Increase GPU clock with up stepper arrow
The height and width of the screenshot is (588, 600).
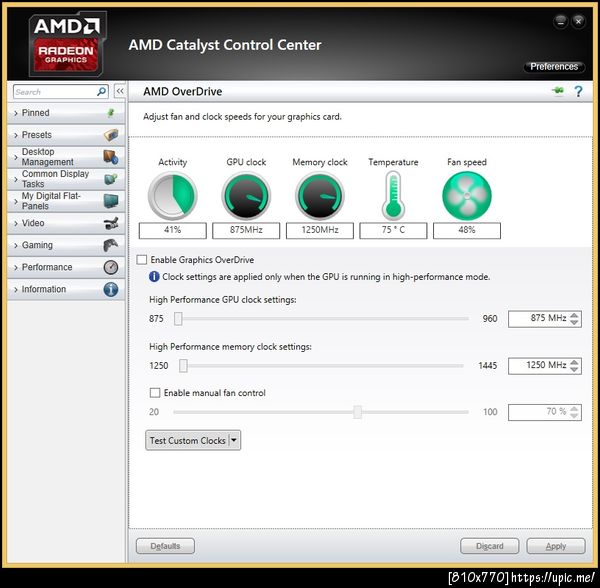pyautogui.click(x=574, y=315)
